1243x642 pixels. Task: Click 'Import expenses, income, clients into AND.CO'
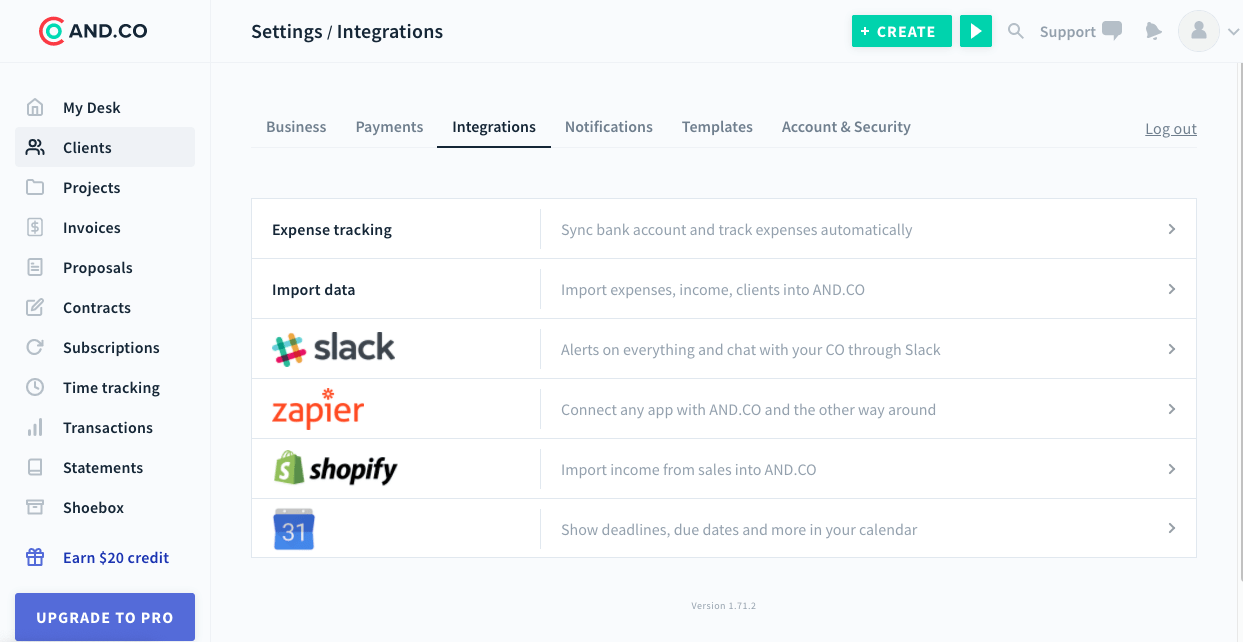[x=713, y=290]
